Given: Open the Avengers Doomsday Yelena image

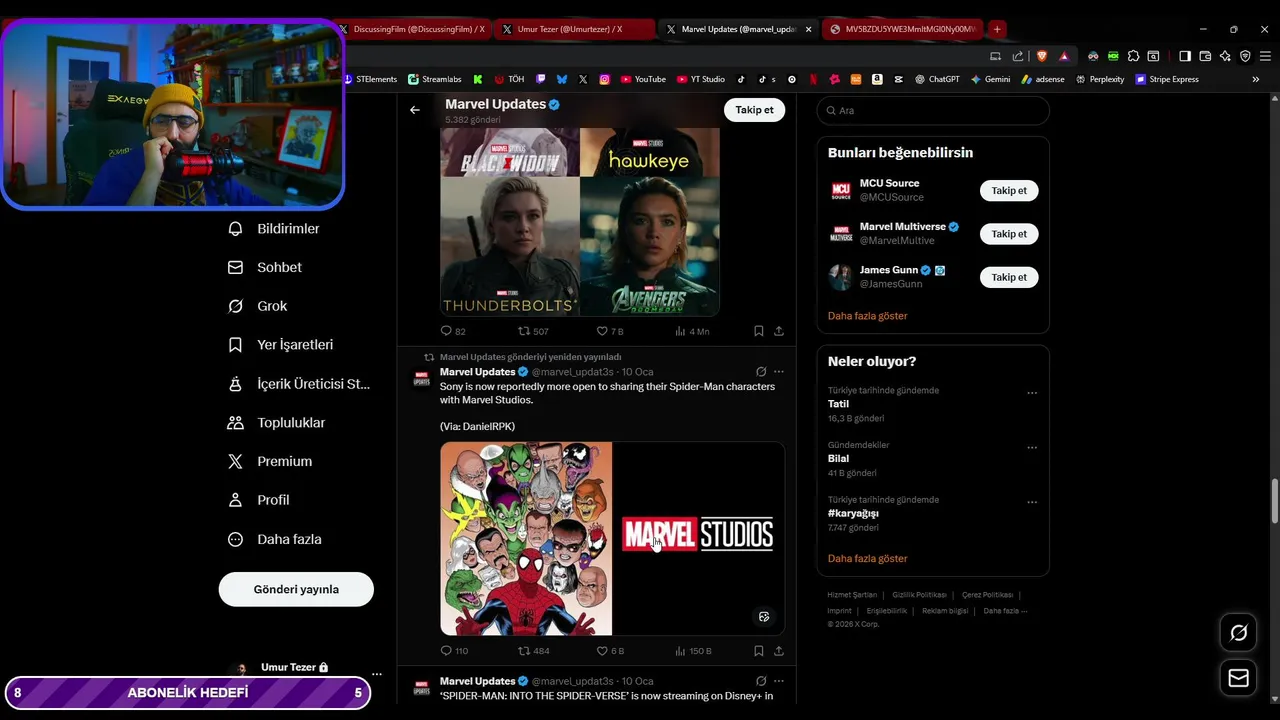Looking at the screenshot, I should (x=650, y=247).
